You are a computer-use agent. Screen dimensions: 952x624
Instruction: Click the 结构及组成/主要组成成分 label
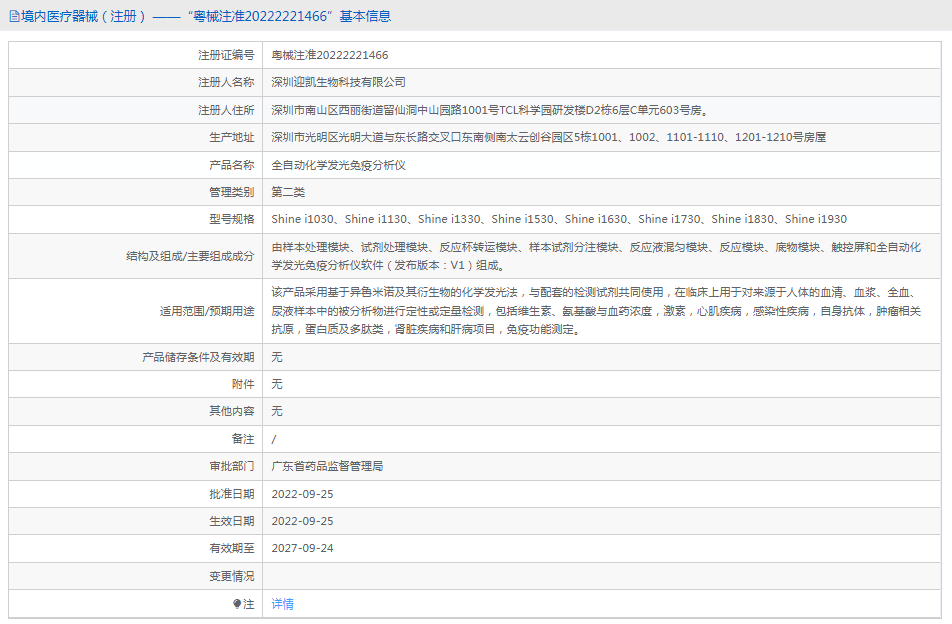(190, 256)
